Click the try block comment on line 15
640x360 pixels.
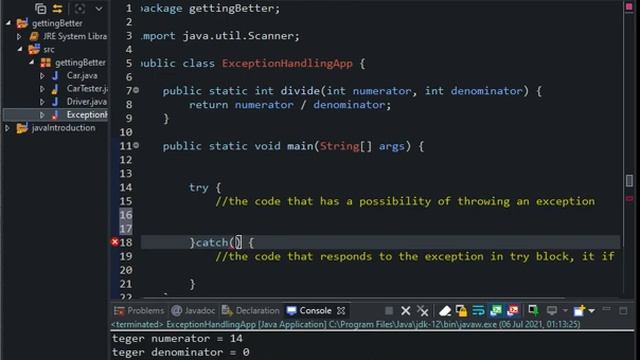click(x=405, y=201)
